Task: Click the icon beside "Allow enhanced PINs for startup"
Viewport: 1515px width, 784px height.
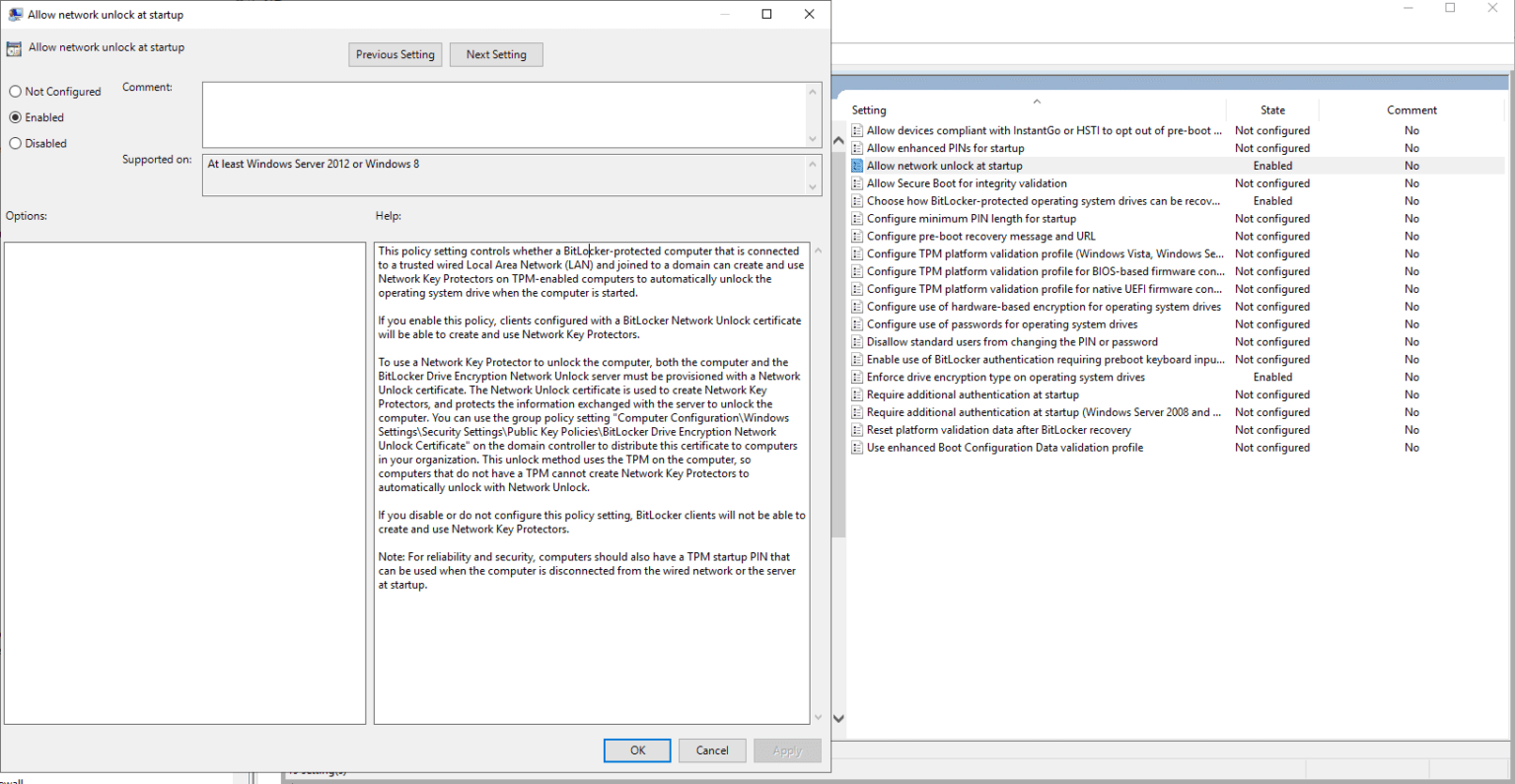Action: [856, 148]
